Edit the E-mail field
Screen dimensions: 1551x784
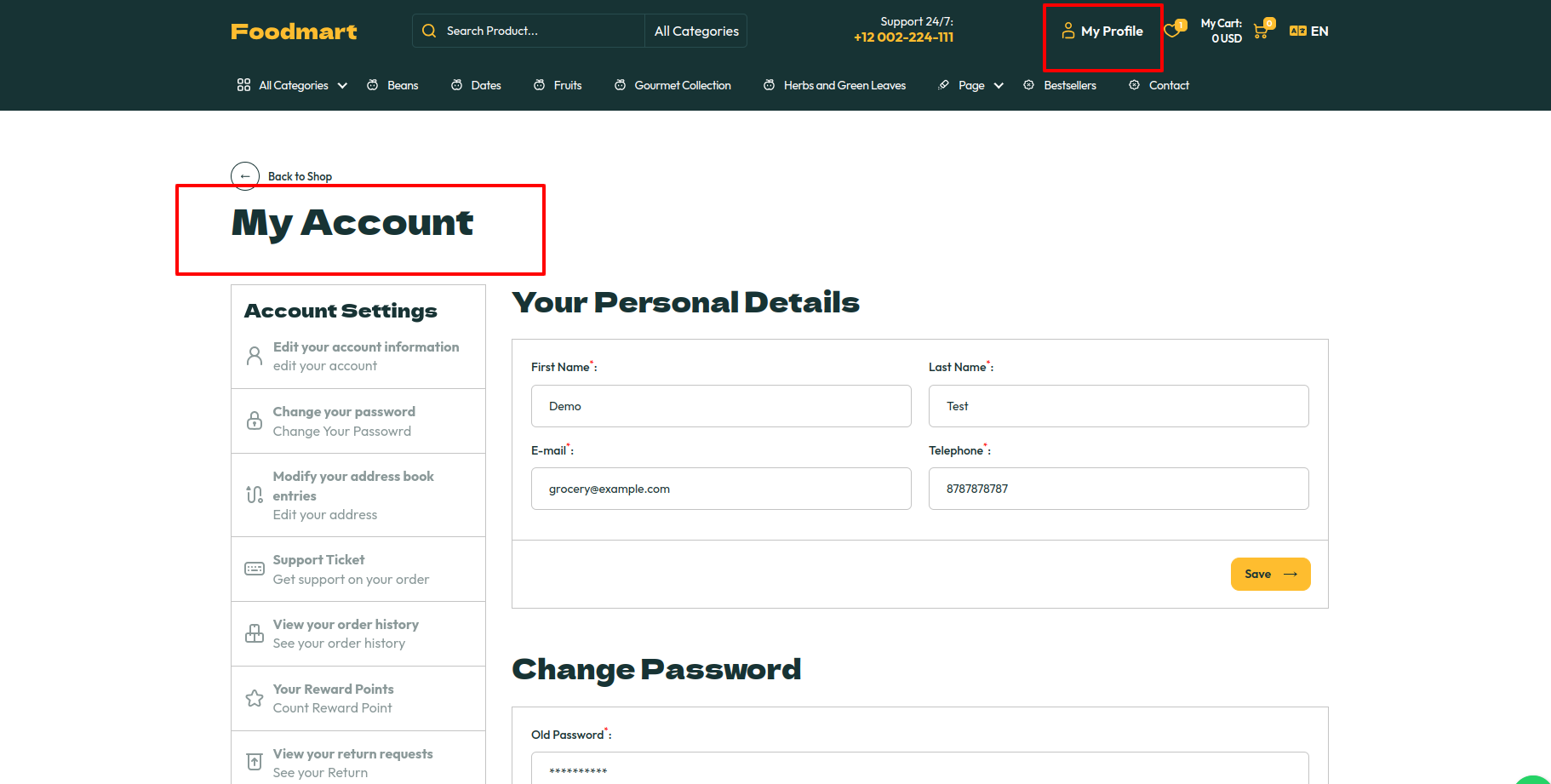[x=721, y=489]
